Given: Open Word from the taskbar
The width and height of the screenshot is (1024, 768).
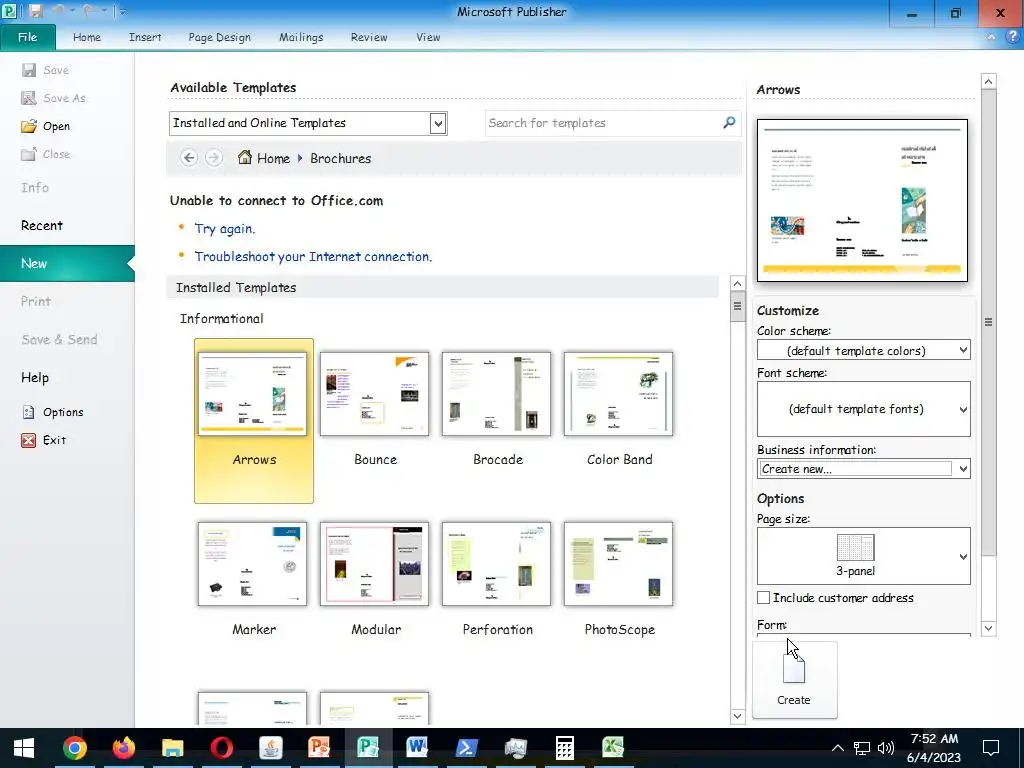Looking at the screenshot, I should click(x=417, y=748).
